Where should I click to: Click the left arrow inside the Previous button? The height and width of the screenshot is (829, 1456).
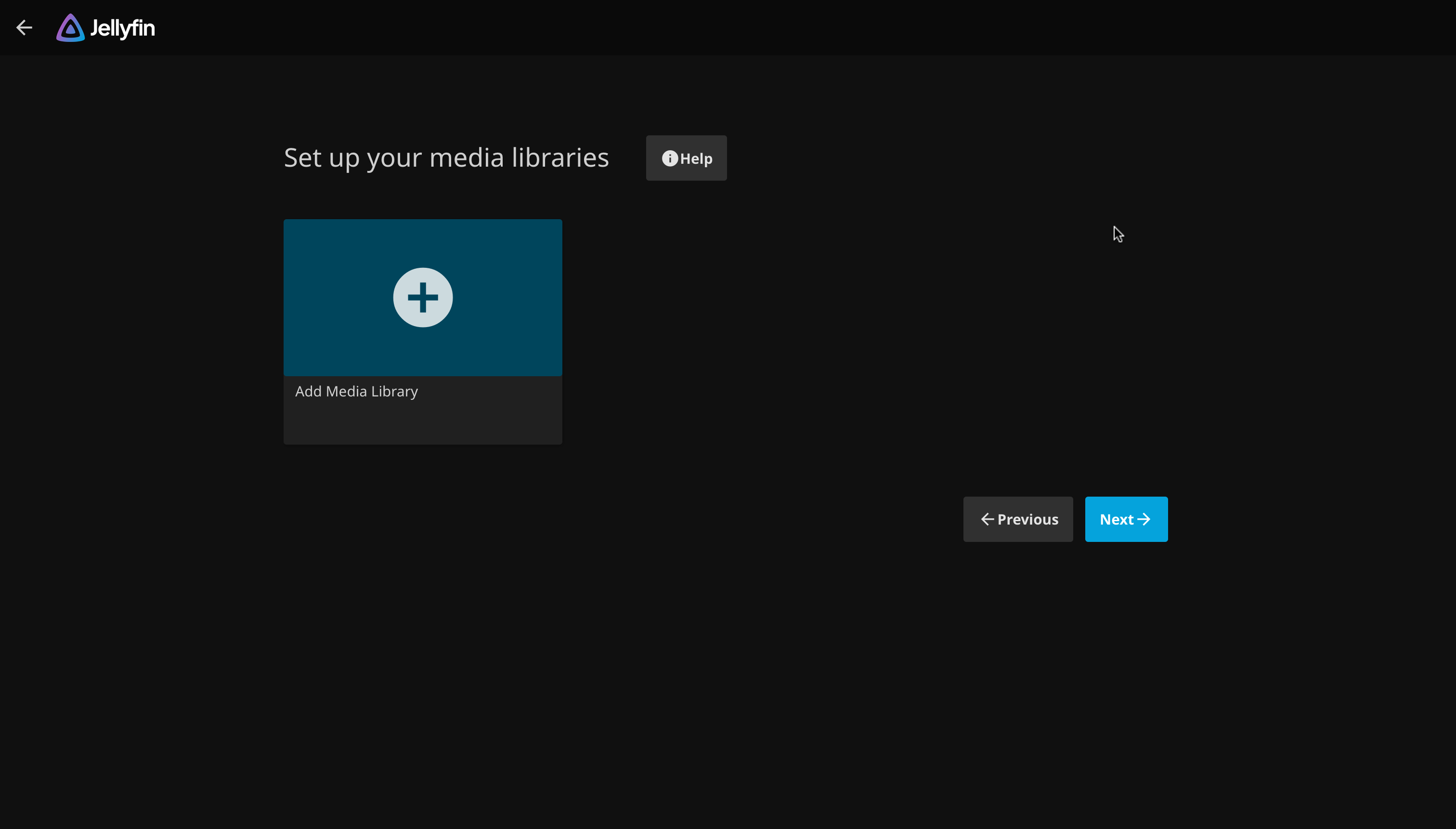(x=987, y=519)
